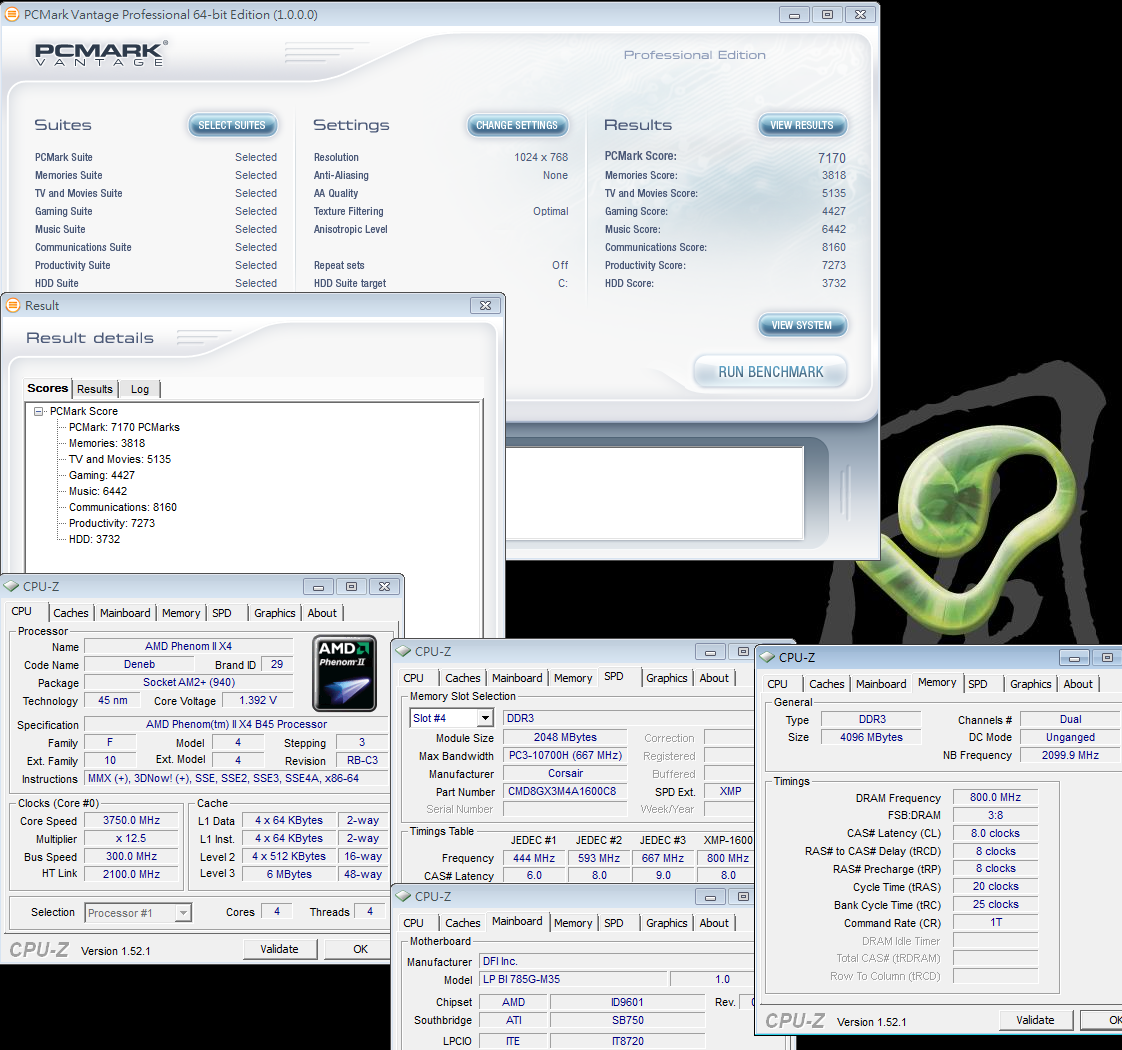Screen dimensions: 1122x1050
Task: Click the PCMark Vantage title bar icon
Action: click(x=12, y=14)
